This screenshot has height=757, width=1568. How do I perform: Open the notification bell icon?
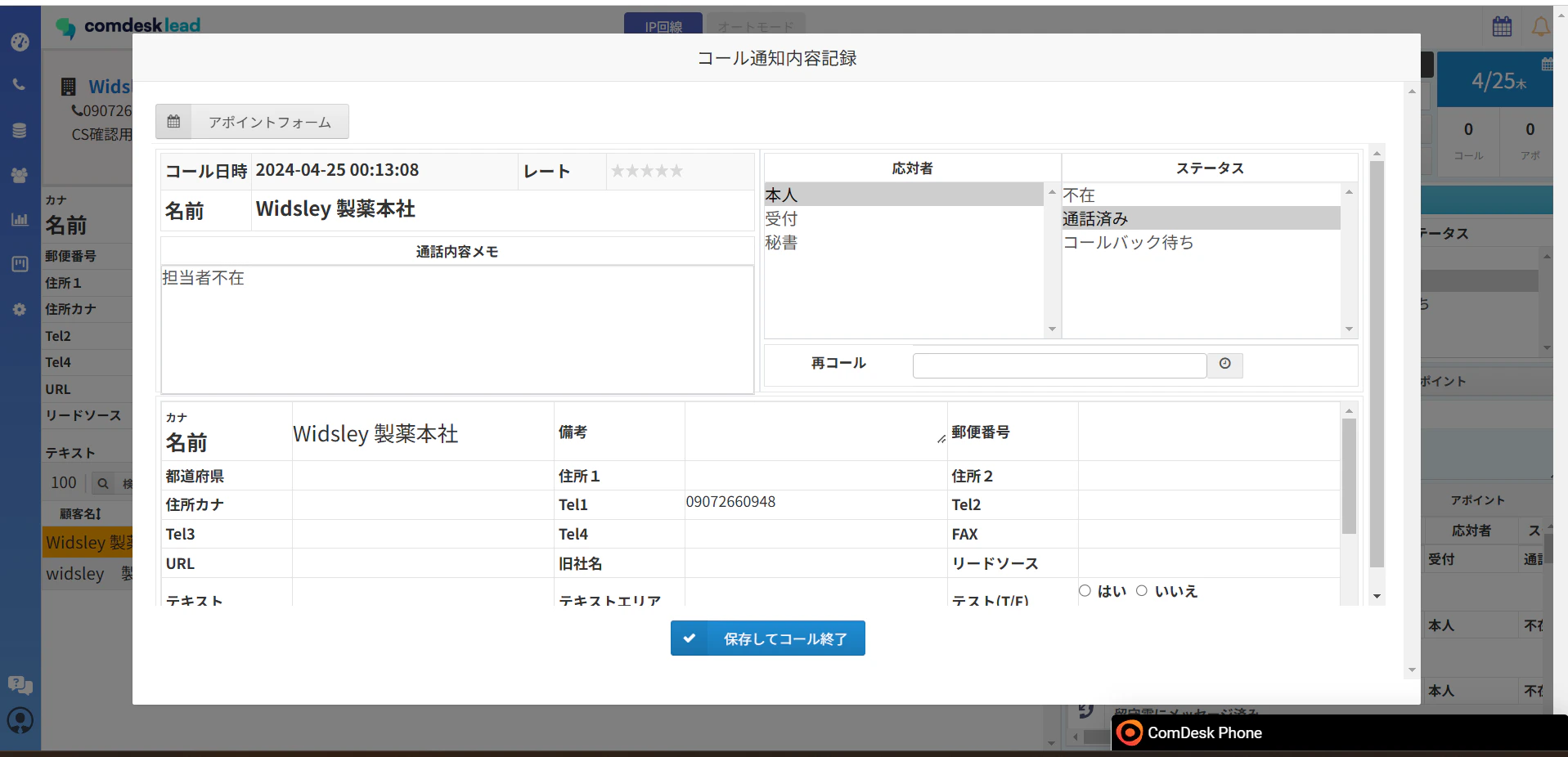tap(1541, 26)
